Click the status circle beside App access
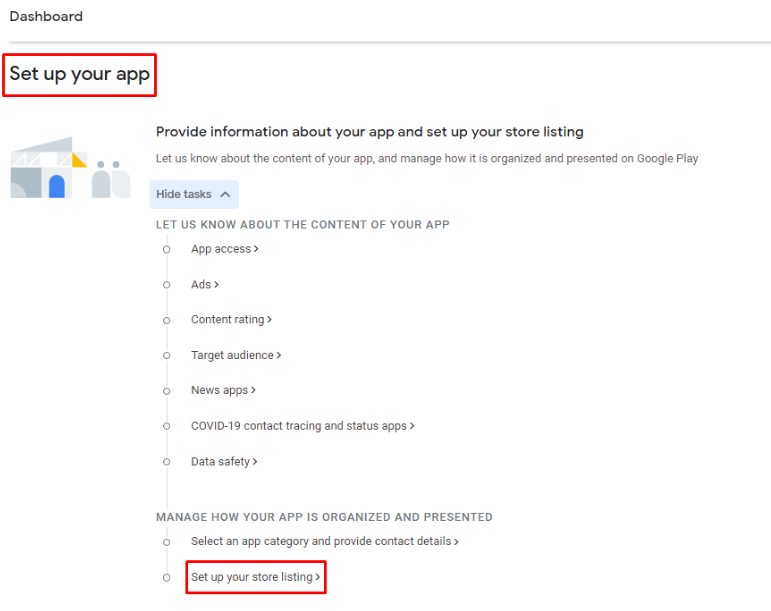The image size is (771, 611). [167, 250]
